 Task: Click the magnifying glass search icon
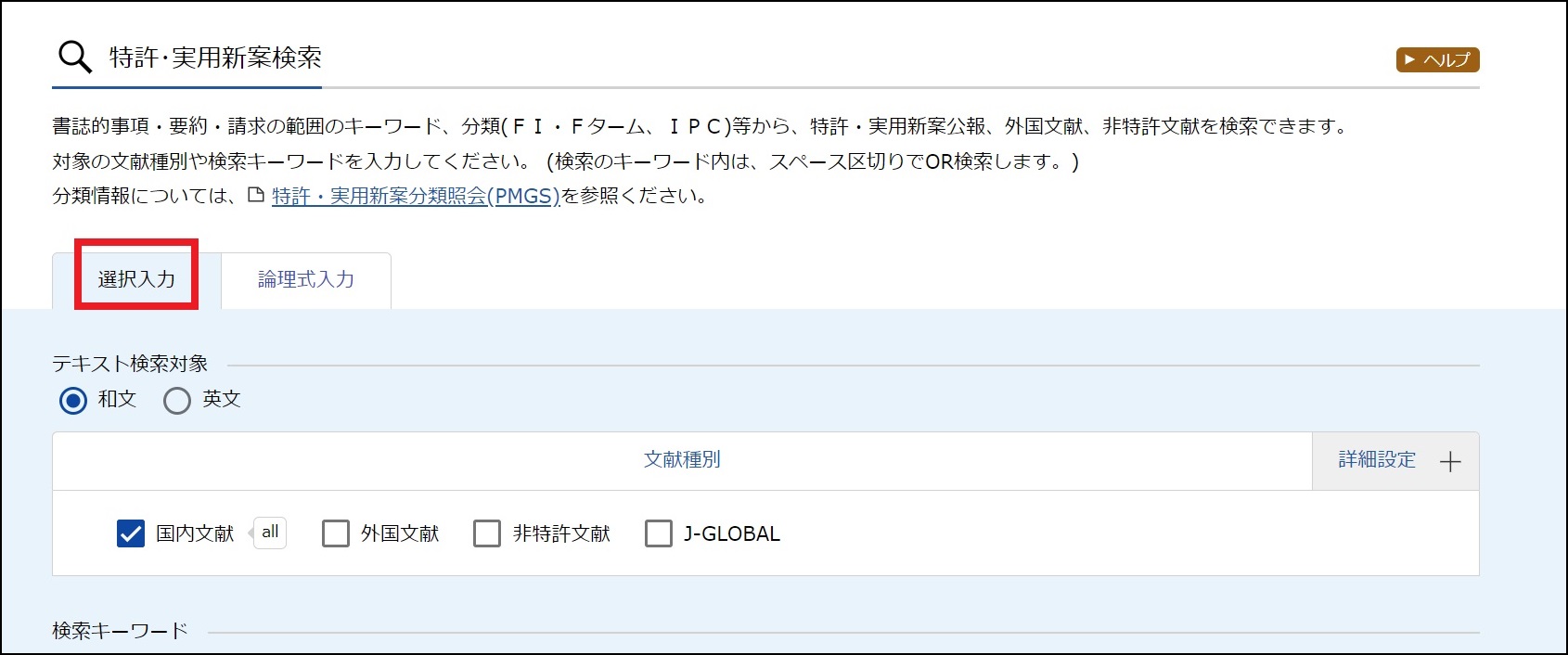(x=74, y=58)
